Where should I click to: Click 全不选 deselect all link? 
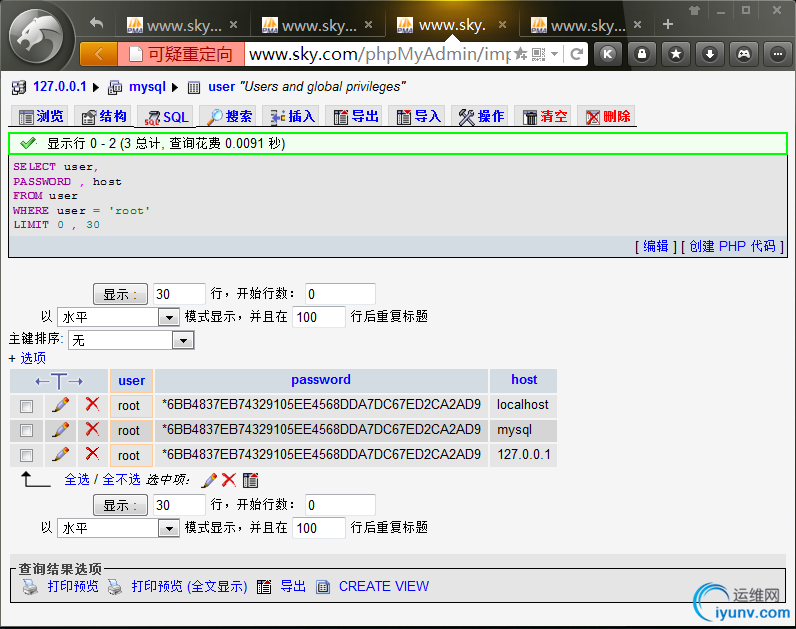pyautogui.click(x=121, y=480)
